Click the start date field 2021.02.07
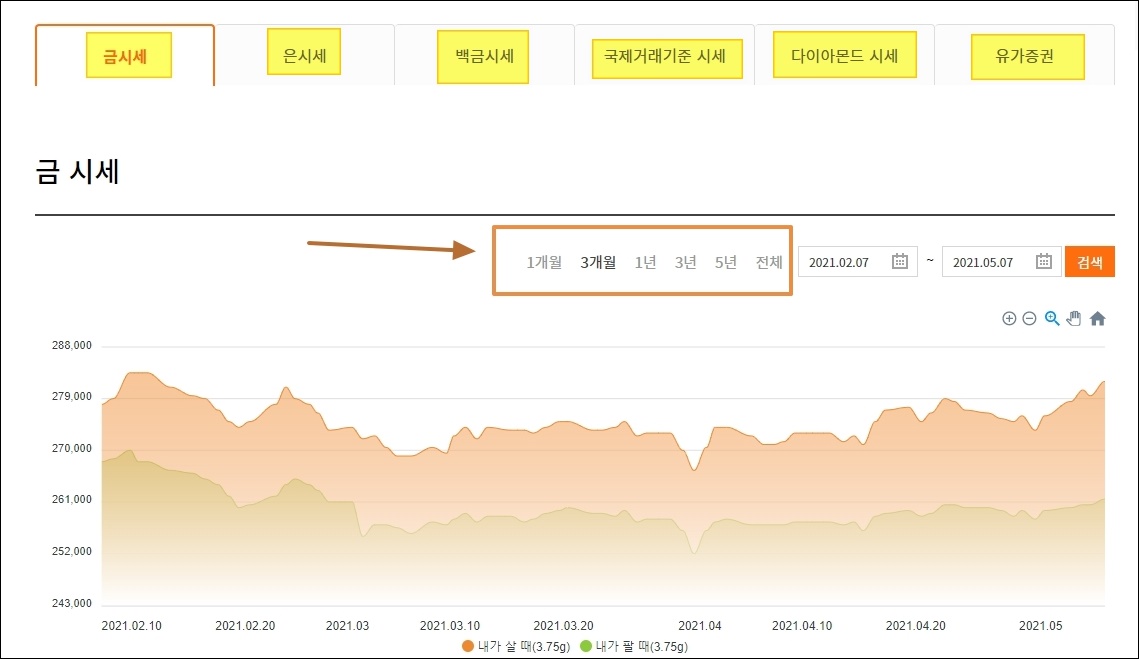1139x659 pixels. pos(857,262)
